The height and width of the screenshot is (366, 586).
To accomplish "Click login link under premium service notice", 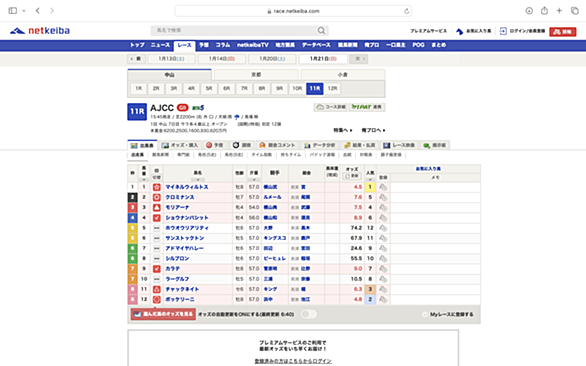I will [293, 361].
